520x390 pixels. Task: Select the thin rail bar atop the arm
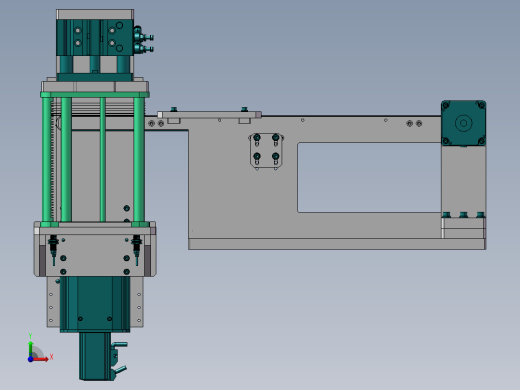(x=209, y=115)
